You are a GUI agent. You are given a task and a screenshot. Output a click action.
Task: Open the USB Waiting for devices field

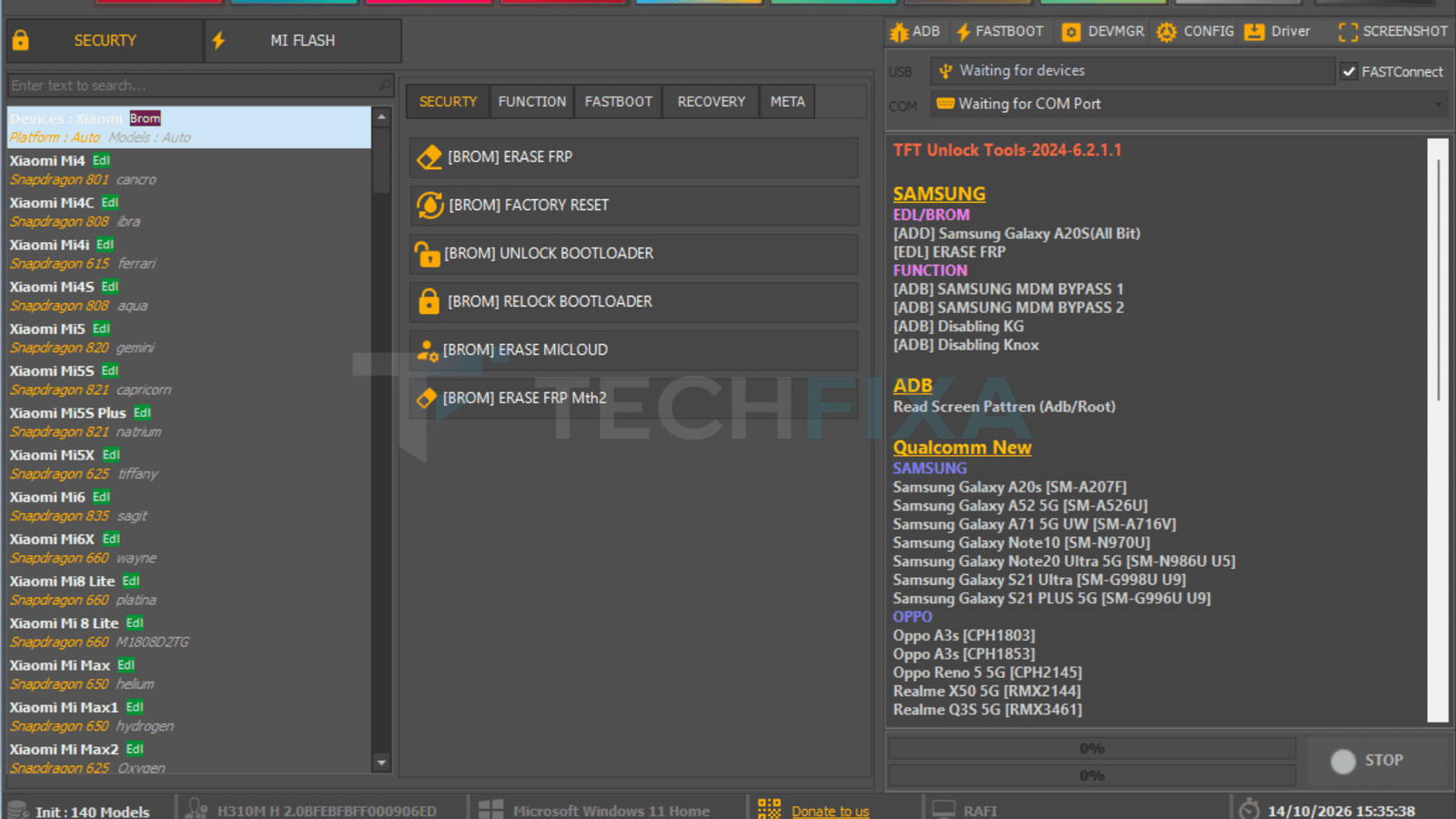click(1132, 70)
